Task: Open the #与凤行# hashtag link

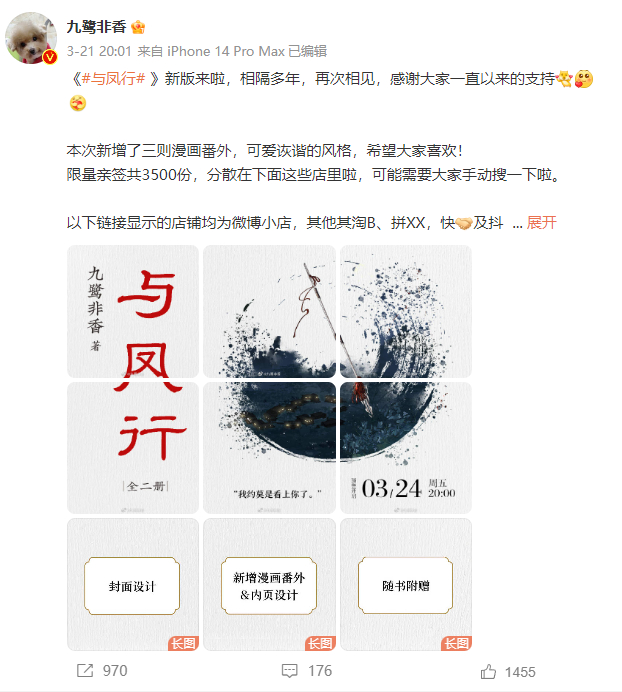Action: (113, 79)
